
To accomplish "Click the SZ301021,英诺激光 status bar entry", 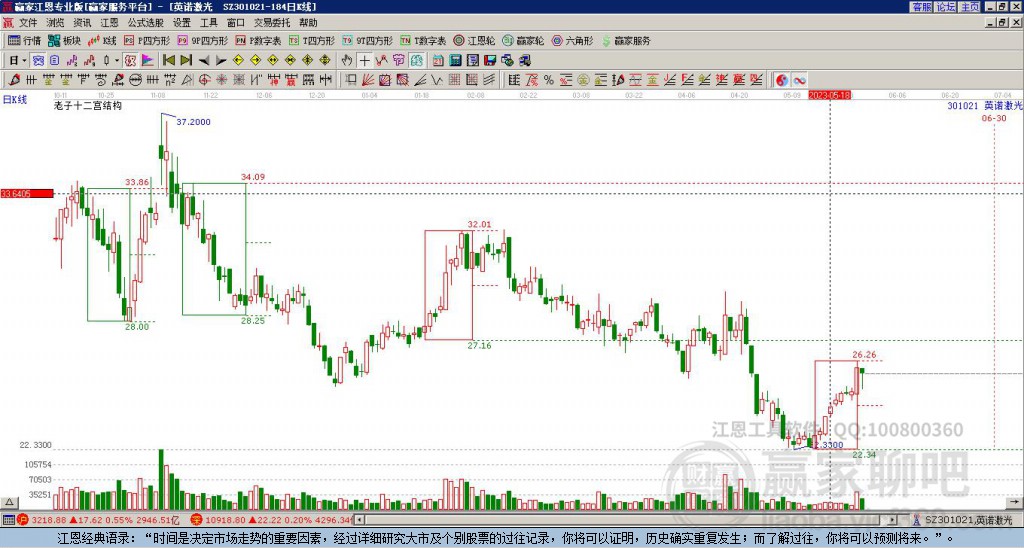I will point(964,520).
